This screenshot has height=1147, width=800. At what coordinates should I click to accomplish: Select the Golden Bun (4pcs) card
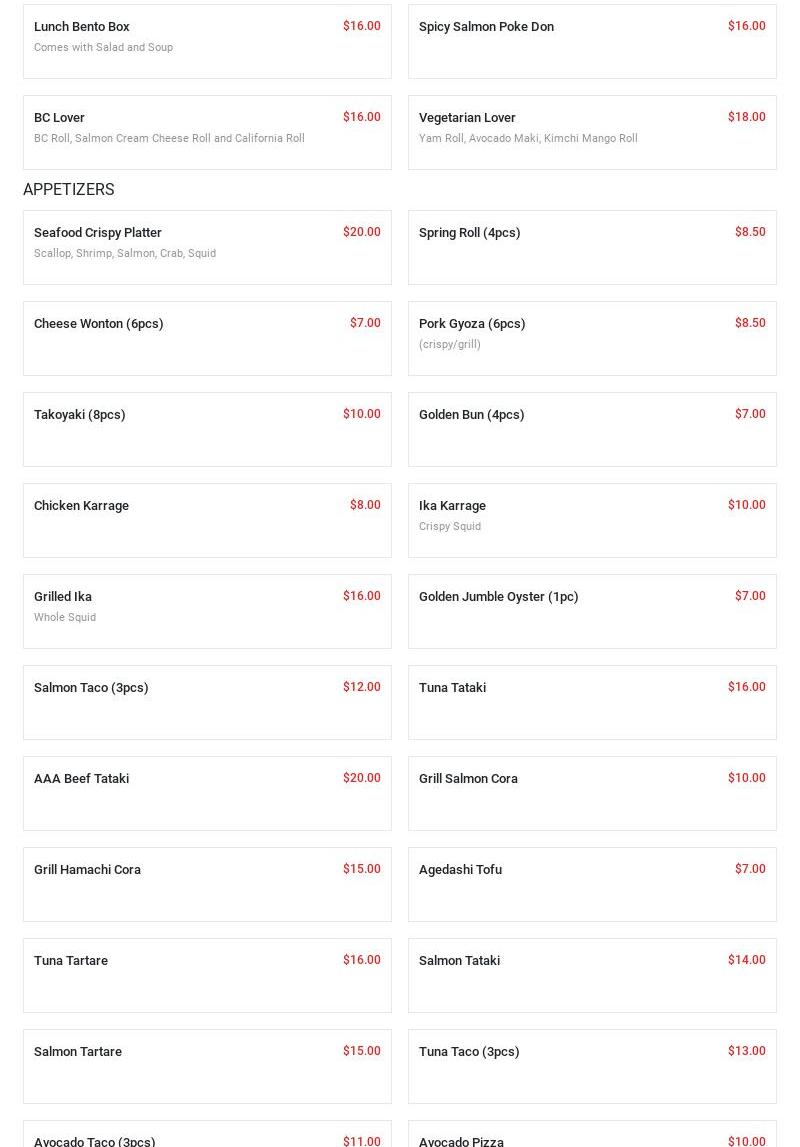pos(592,429)
